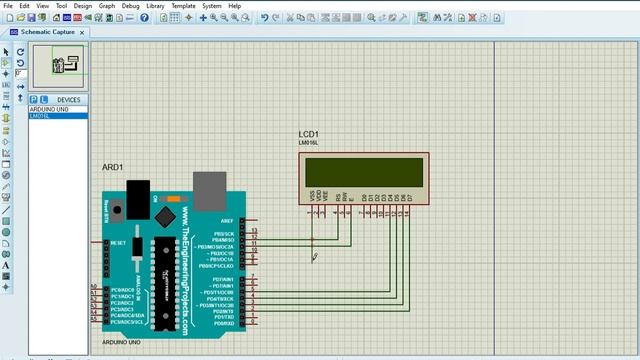Select the 2D Line drawing tool
Screen dimensions: 640x360
(x=6, y=210)
